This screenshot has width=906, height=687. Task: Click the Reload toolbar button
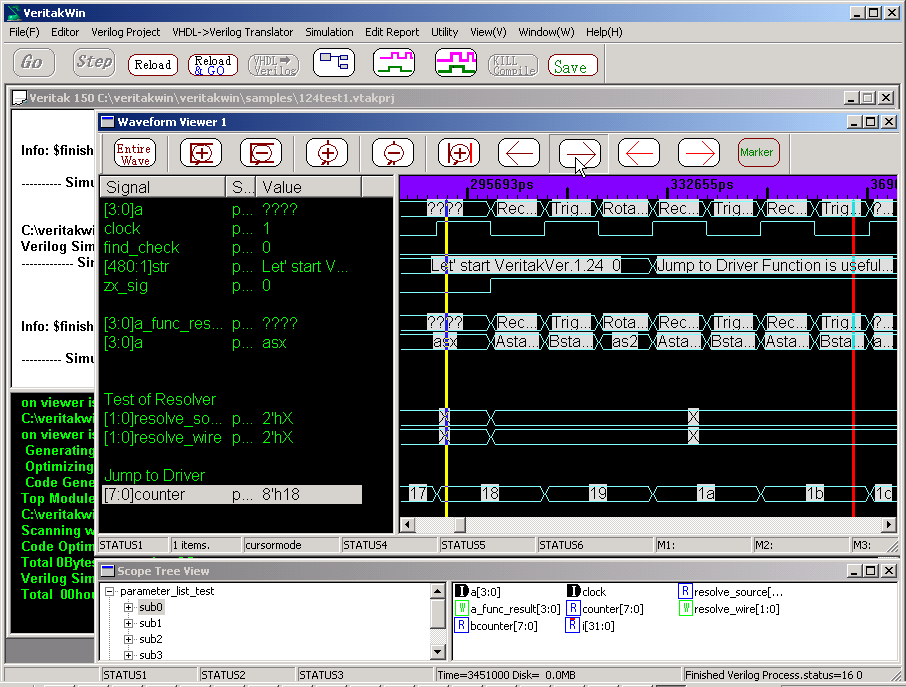click(153, 65)
